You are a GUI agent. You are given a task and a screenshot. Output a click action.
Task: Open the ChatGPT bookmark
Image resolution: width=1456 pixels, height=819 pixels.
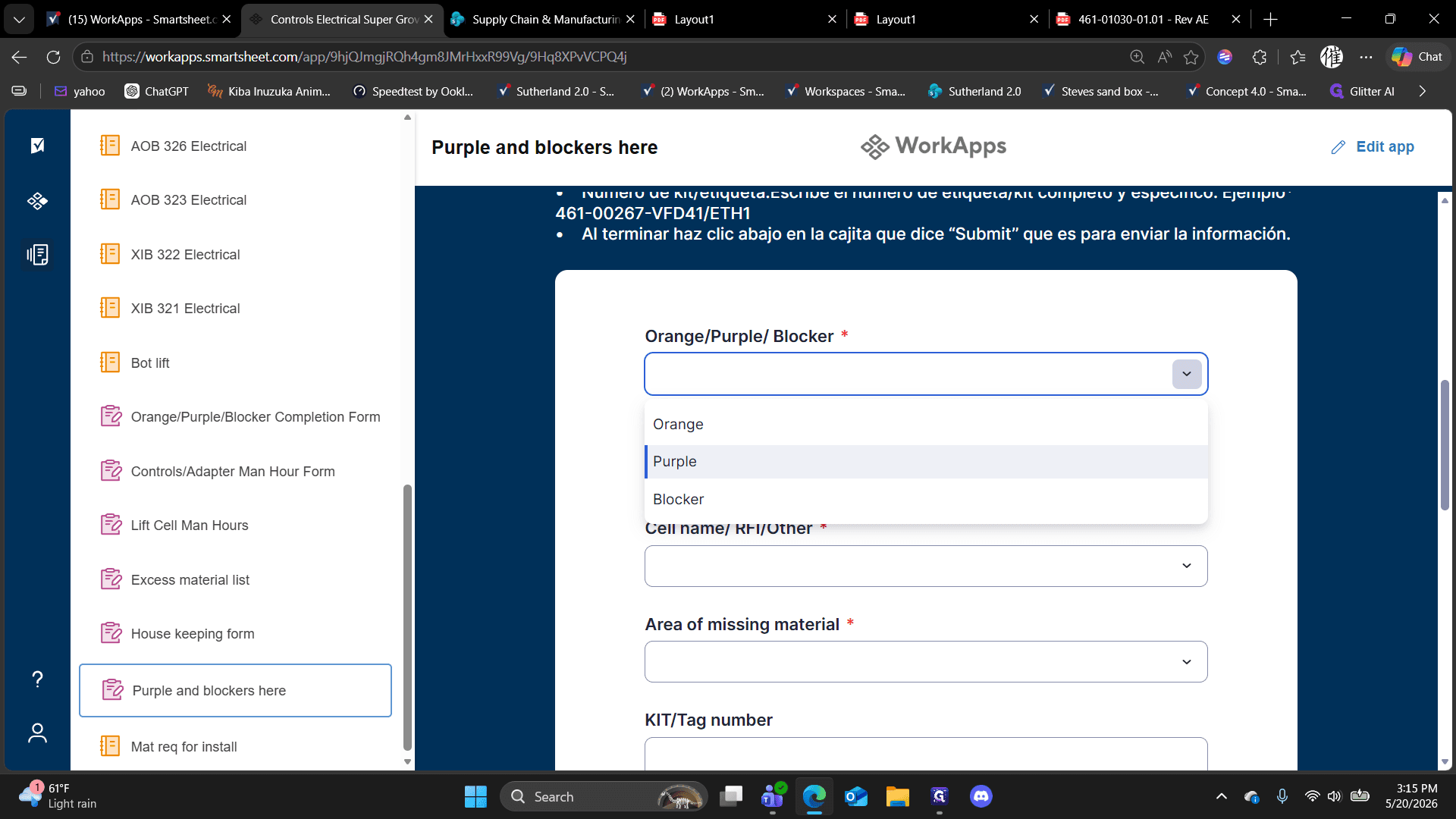157,91
